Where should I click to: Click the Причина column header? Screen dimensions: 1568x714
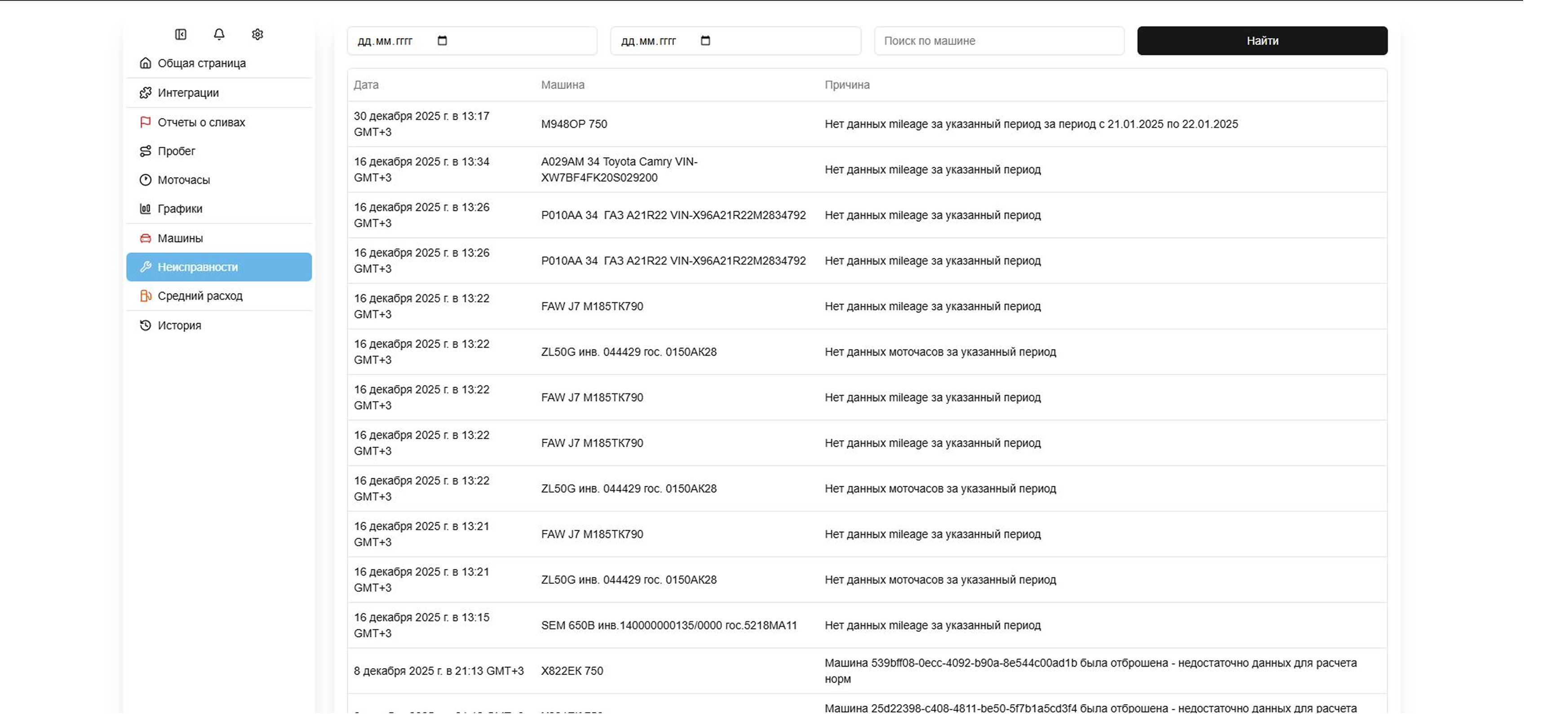[x=847, y=85]
